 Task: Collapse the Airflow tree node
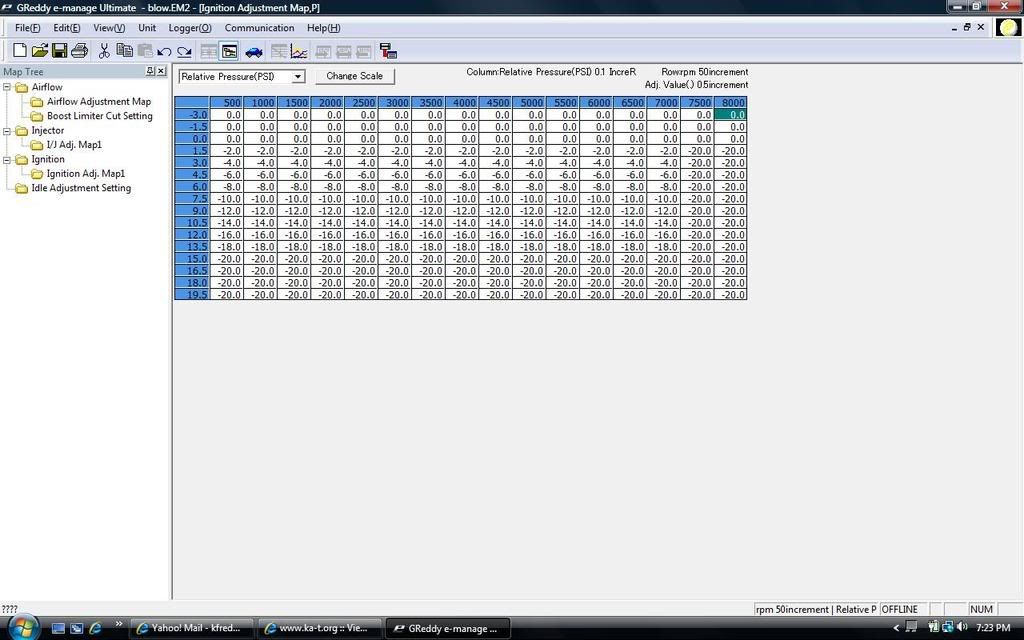pos(7,87)
